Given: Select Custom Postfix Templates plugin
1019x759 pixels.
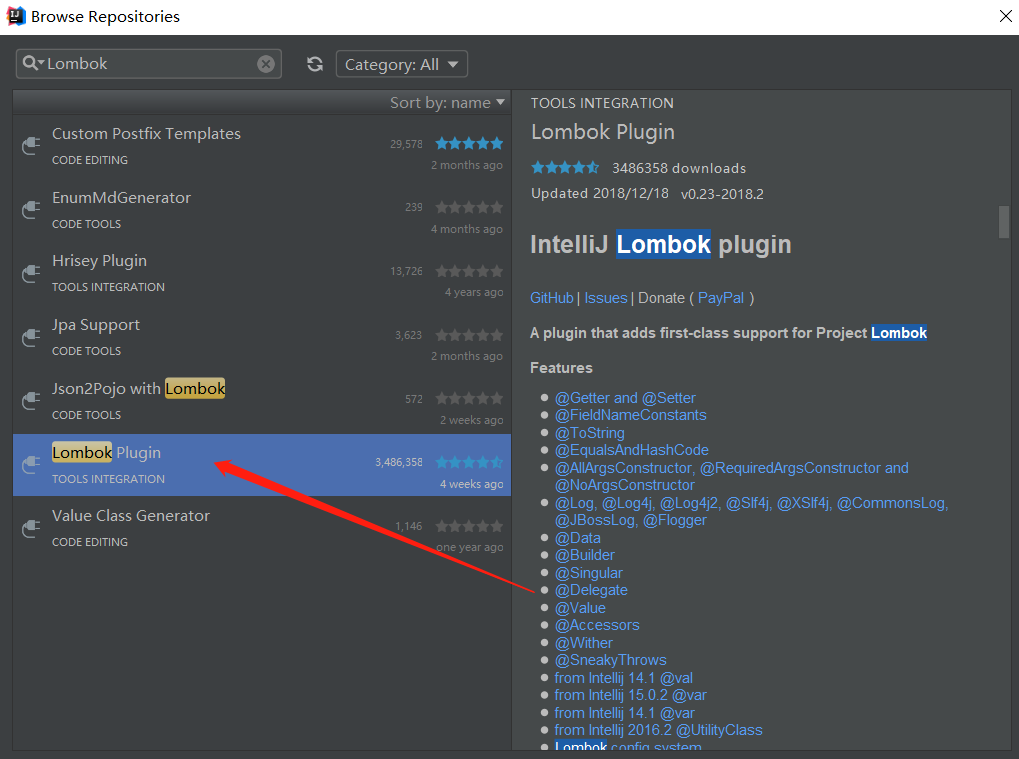Looking at the screenshot, I should 262,147.
